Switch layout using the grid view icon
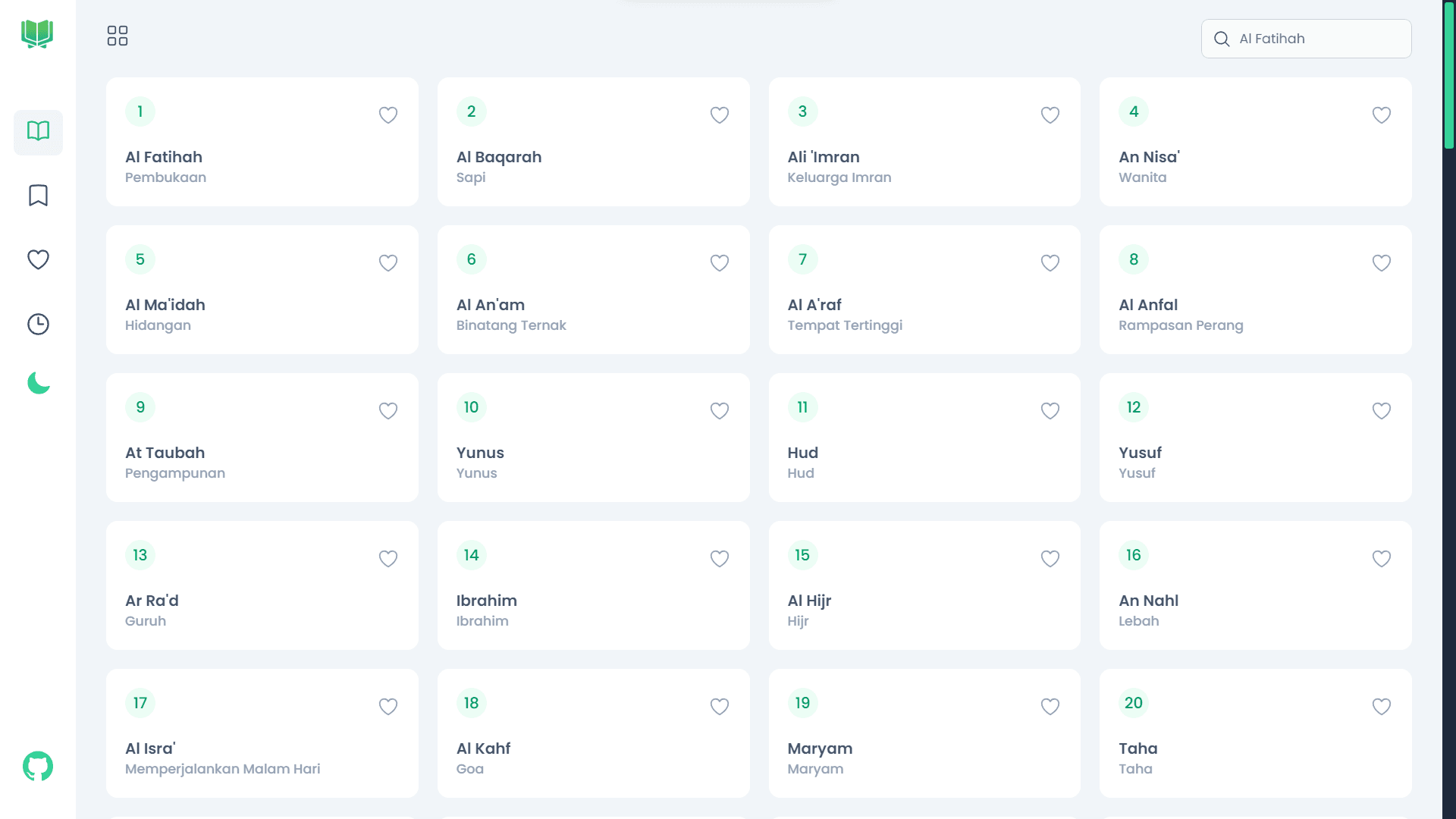Screen dimensions: 1456x819 click(x=118, y=36)
